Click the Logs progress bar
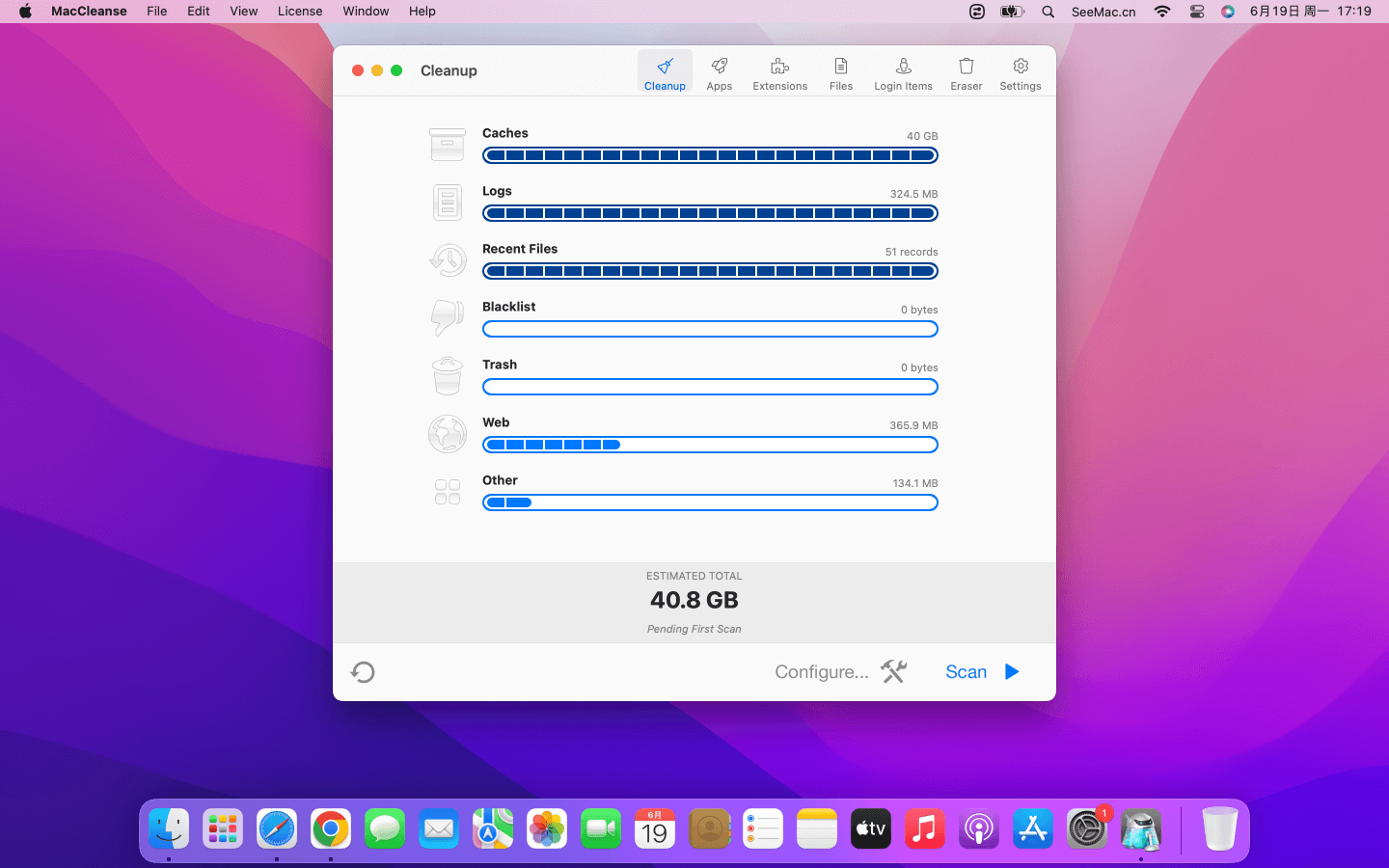 710,213
